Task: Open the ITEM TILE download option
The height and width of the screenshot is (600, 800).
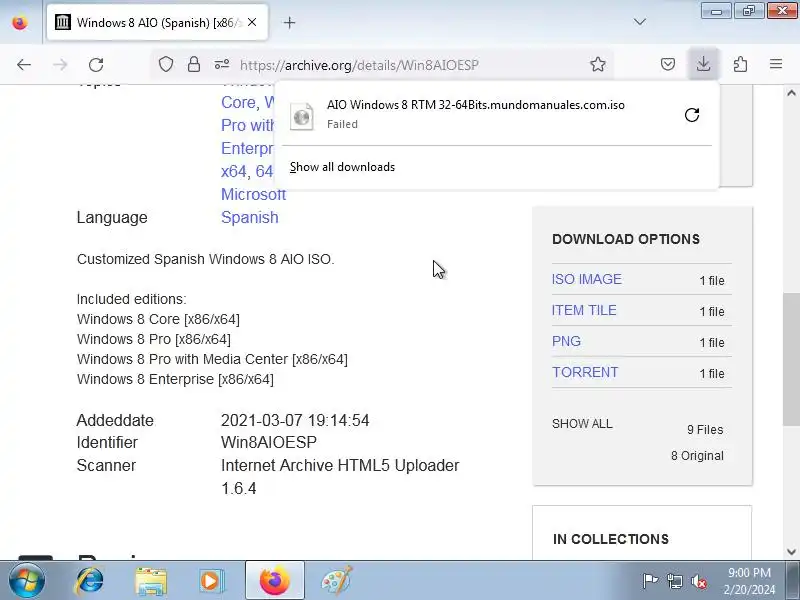Action: pyautogui.click(x=584, y=310)
